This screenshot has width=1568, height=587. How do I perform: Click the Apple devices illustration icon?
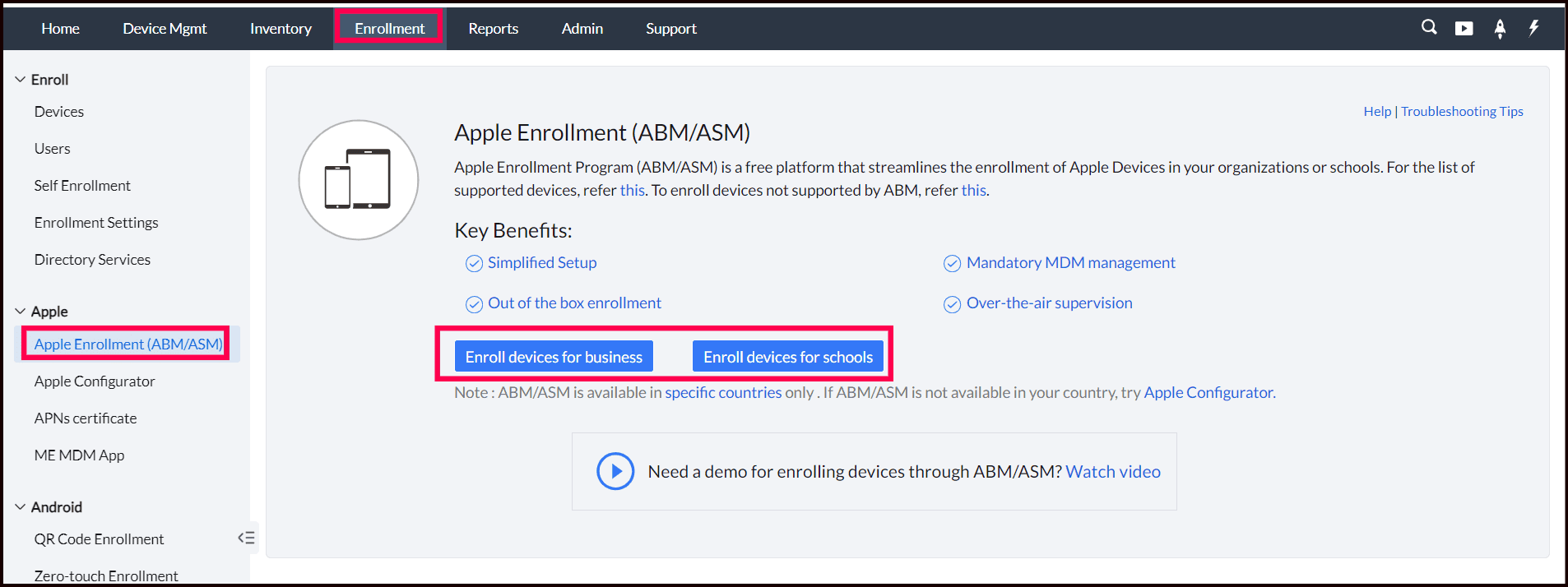click(358, 179)
